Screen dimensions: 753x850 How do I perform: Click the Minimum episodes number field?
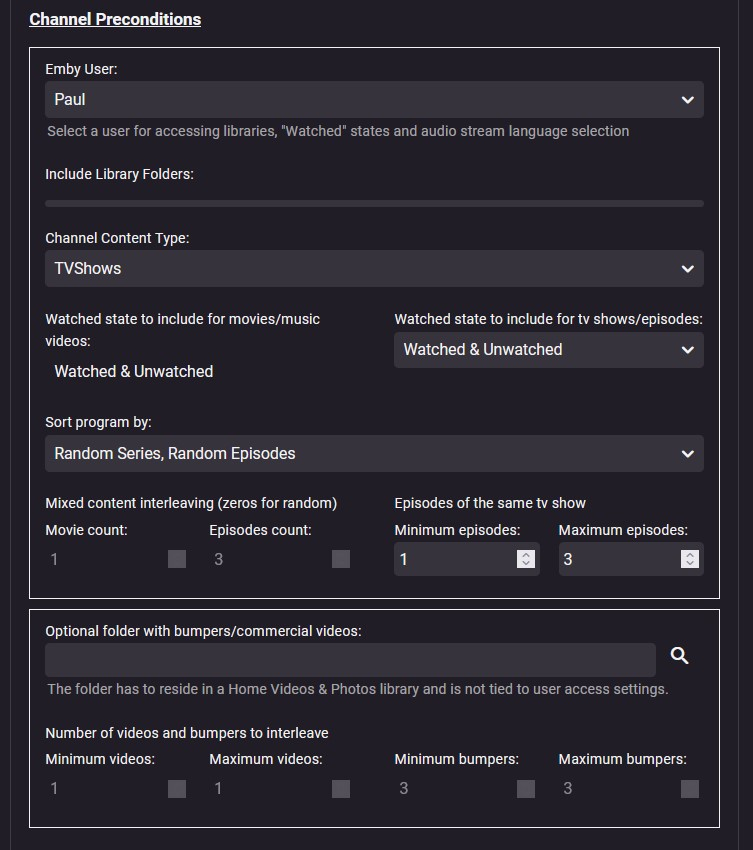point(455,560)
